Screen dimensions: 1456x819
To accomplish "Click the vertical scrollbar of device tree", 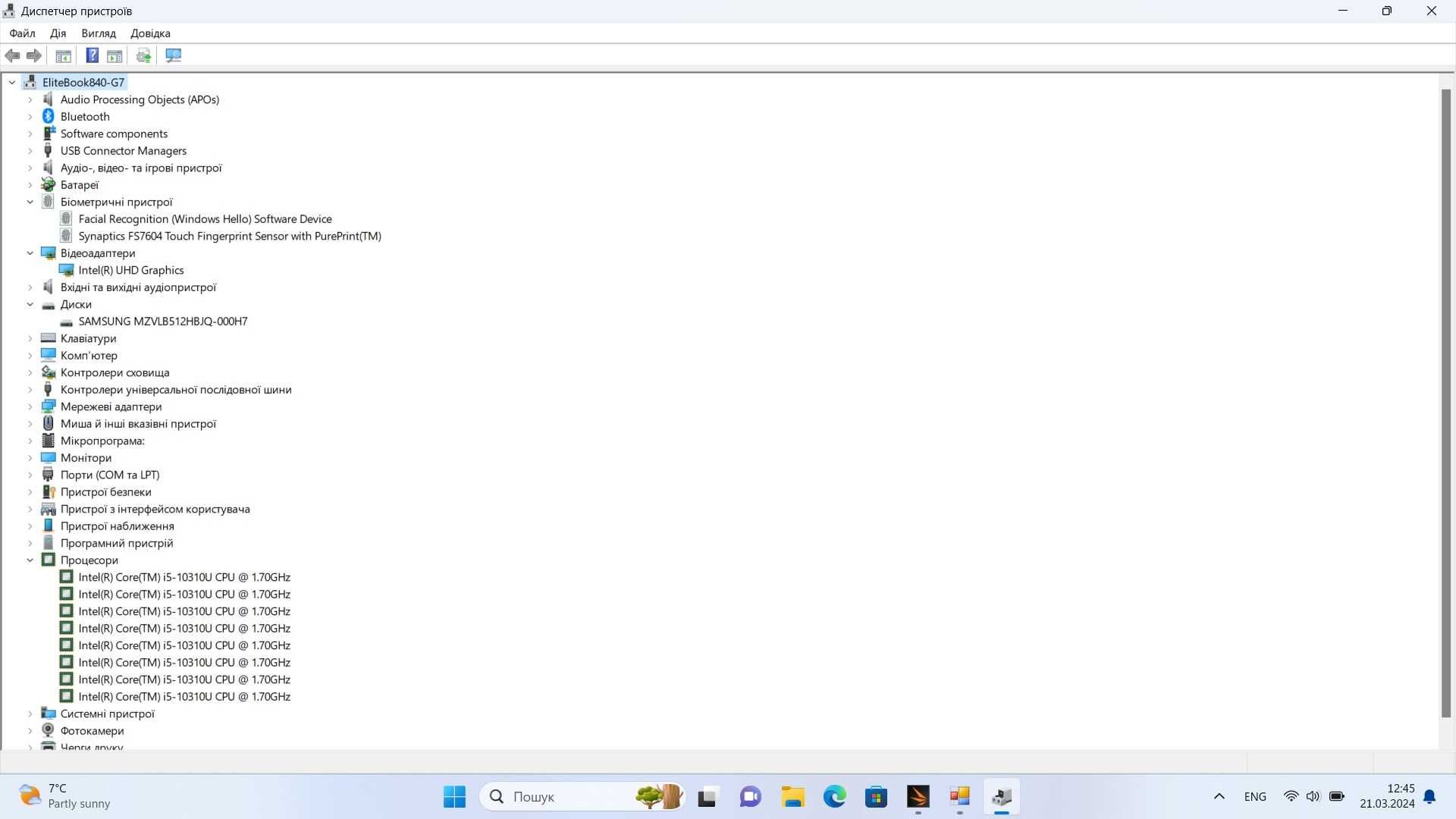I will [x=1445, y=403].
